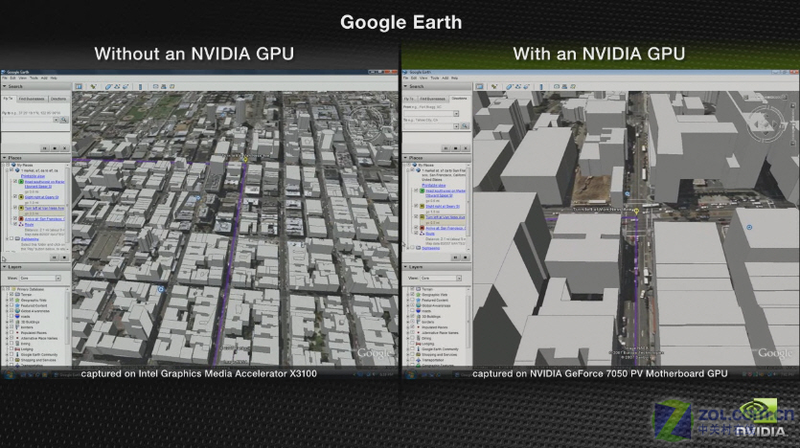Play tour button under left Search panel
Viewport: 800px width, 448px height.
pos(44,148)
